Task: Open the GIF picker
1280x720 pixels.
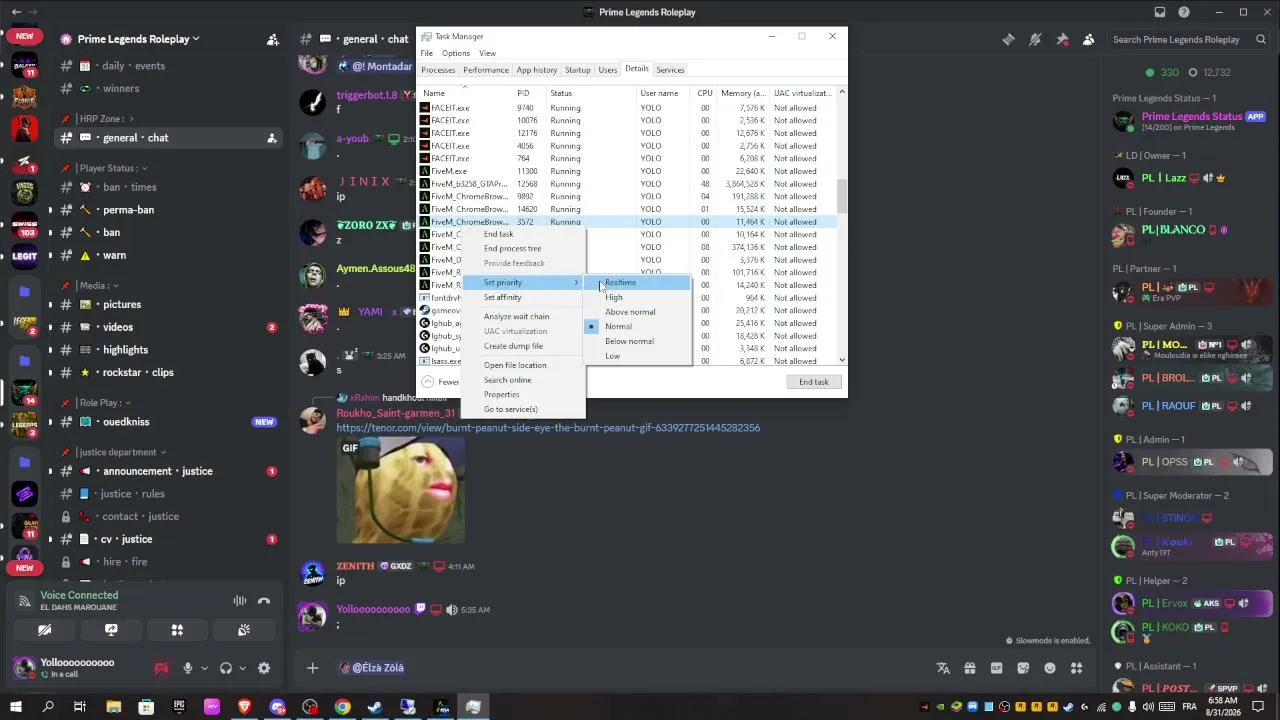Action: click(996, 668)
